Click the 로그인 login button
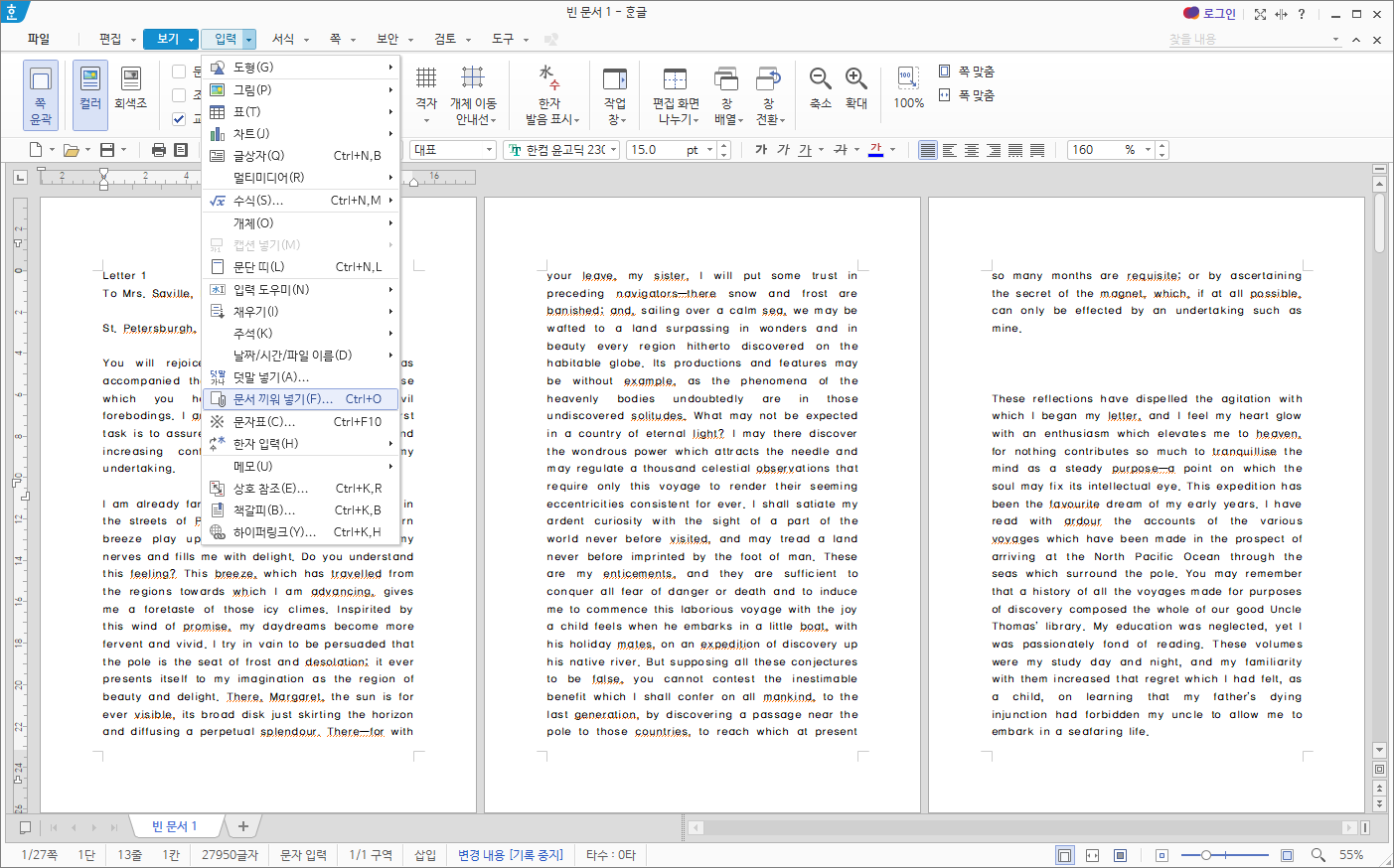 click(1209, 14)
